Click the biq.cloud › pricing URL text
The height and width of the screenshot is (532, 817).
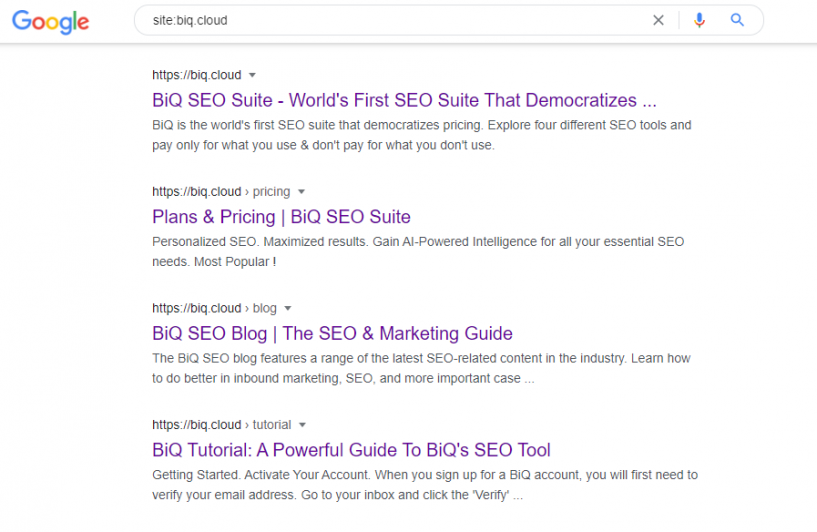click(x=221, y=192)
